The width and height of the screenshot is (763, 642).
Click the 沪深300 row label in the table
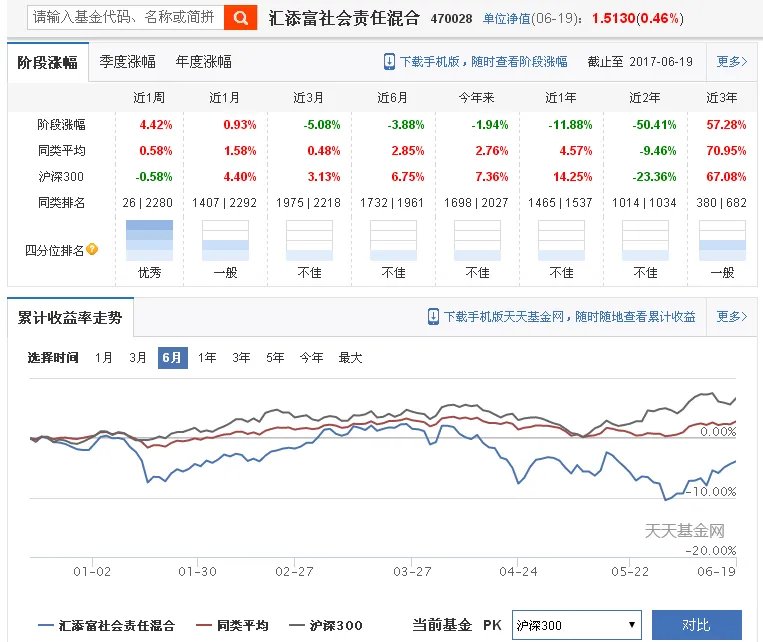[61, 176]
